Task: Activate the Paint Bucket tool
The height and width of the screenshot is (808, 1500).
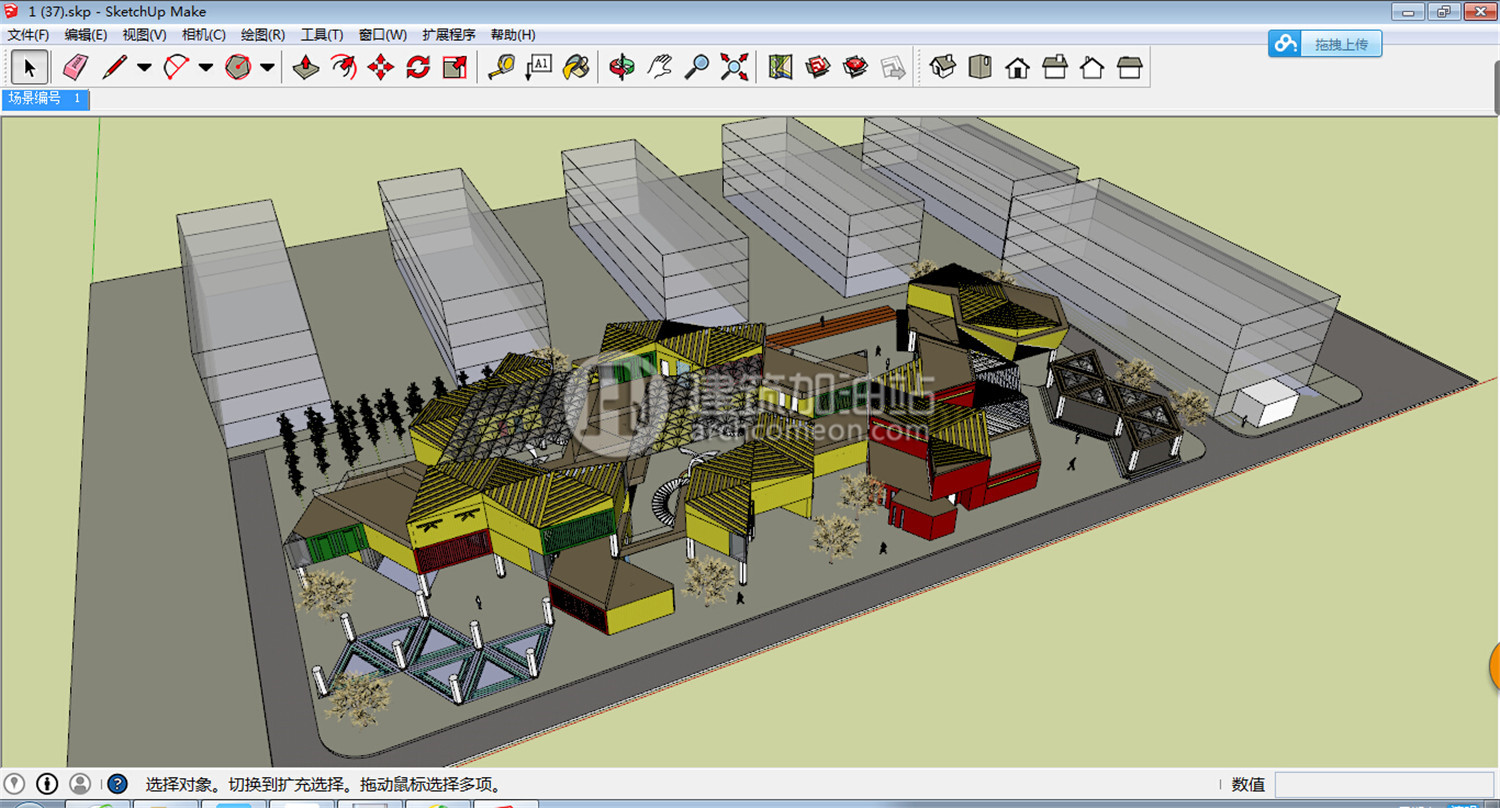Action: click(575, 67)
